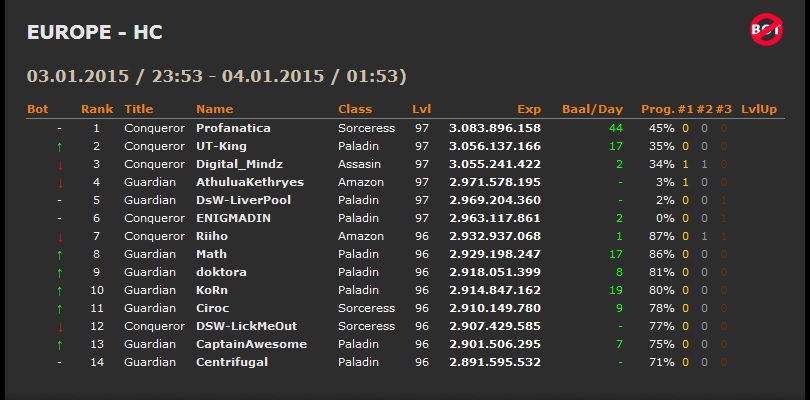Click the red down arrow beside AthuluaKethryes
Image resolution: width=810 pixels, height=400 pixels.
click(60, 183)
